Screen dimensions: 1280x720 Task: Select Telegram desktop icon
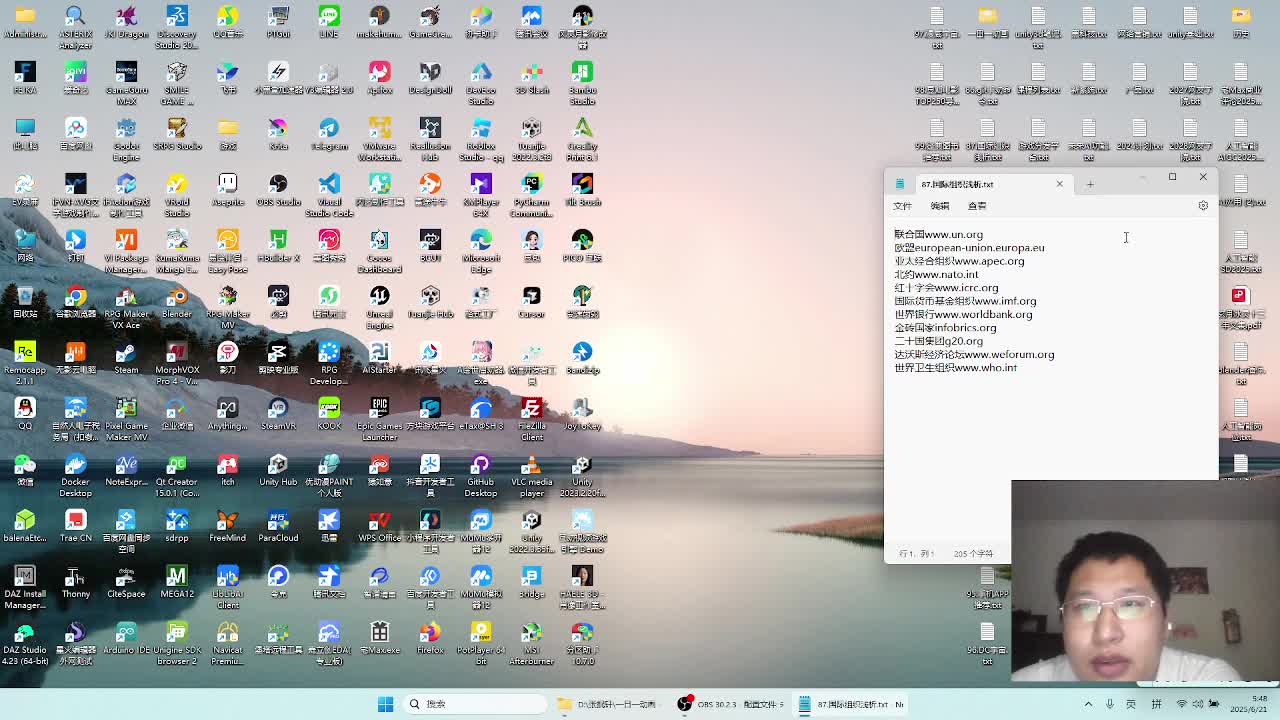tap(329, 134)
